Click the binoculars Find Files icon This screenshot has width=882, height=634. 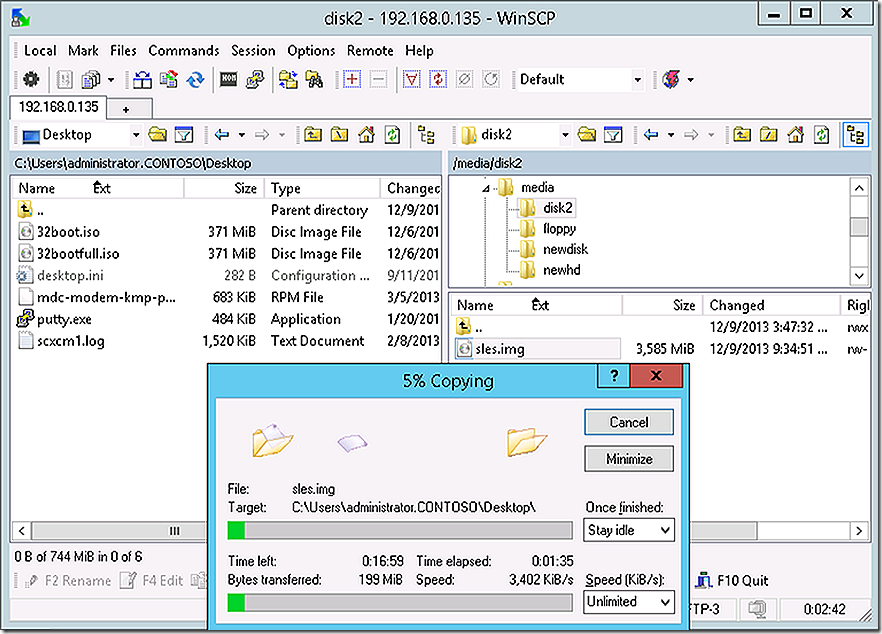click(x=314, y=79)
